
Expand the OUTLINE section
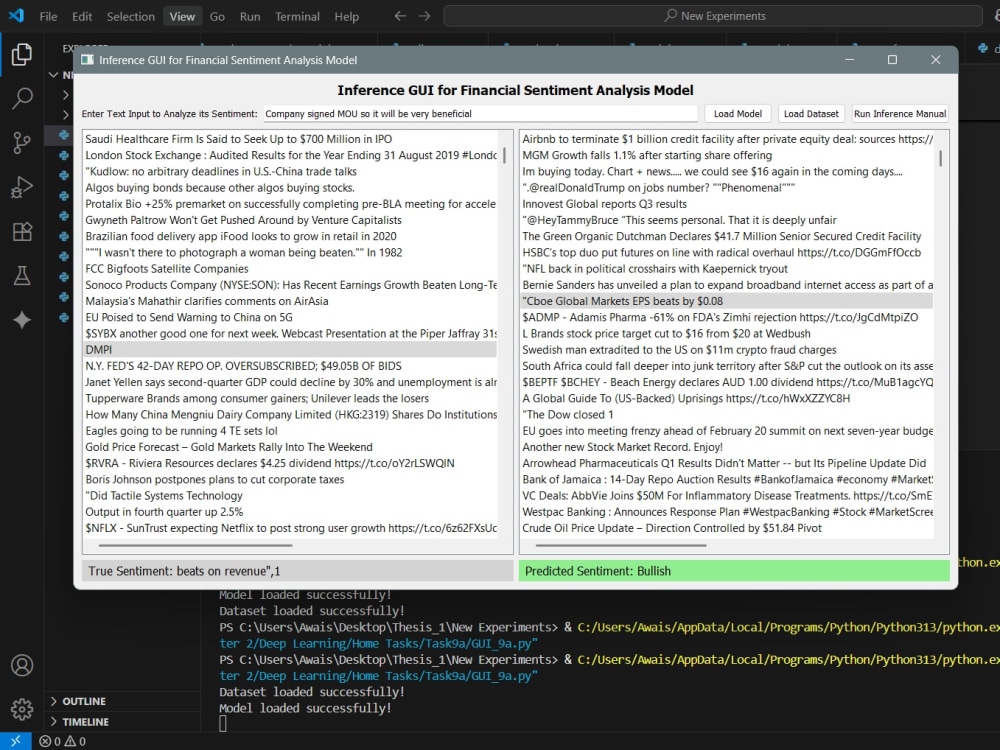pyautogui.click(x=84, y=701)
